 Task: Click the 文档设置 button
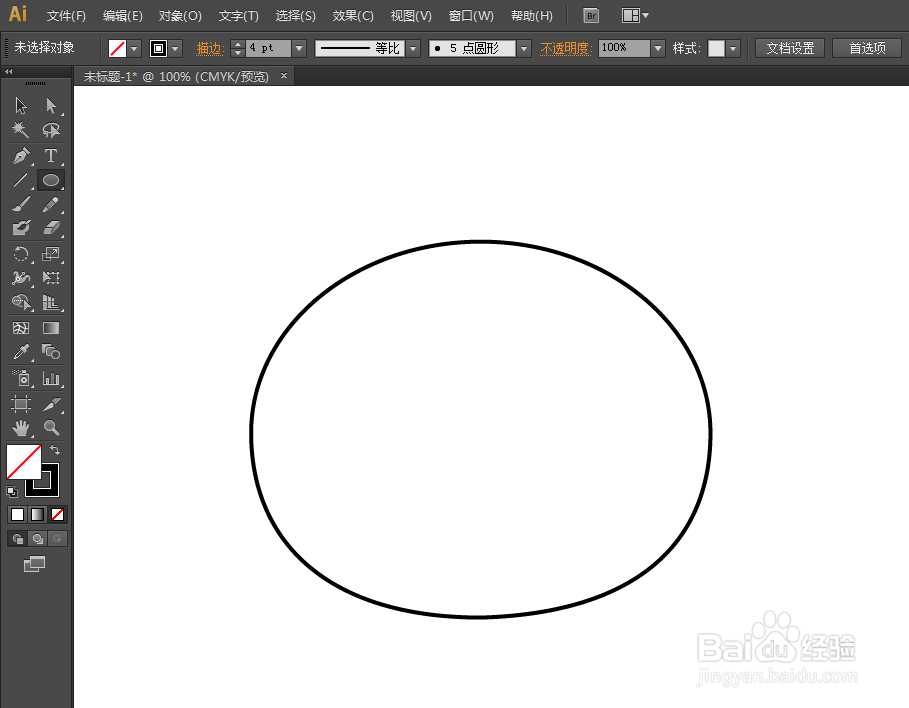click(x=790, y=48)
